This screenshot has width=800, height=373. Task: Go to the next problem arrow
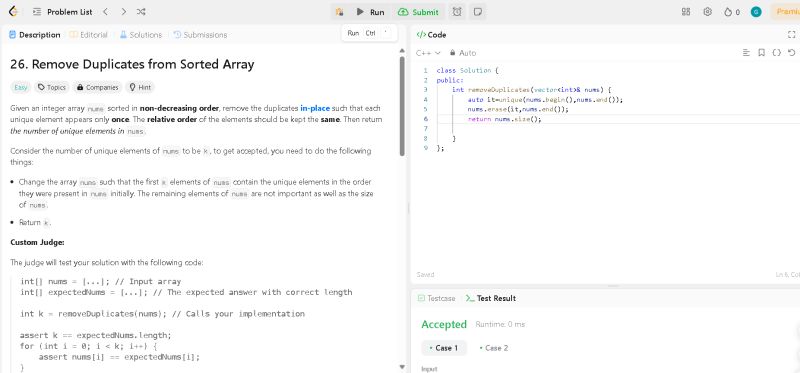[123, 12]
